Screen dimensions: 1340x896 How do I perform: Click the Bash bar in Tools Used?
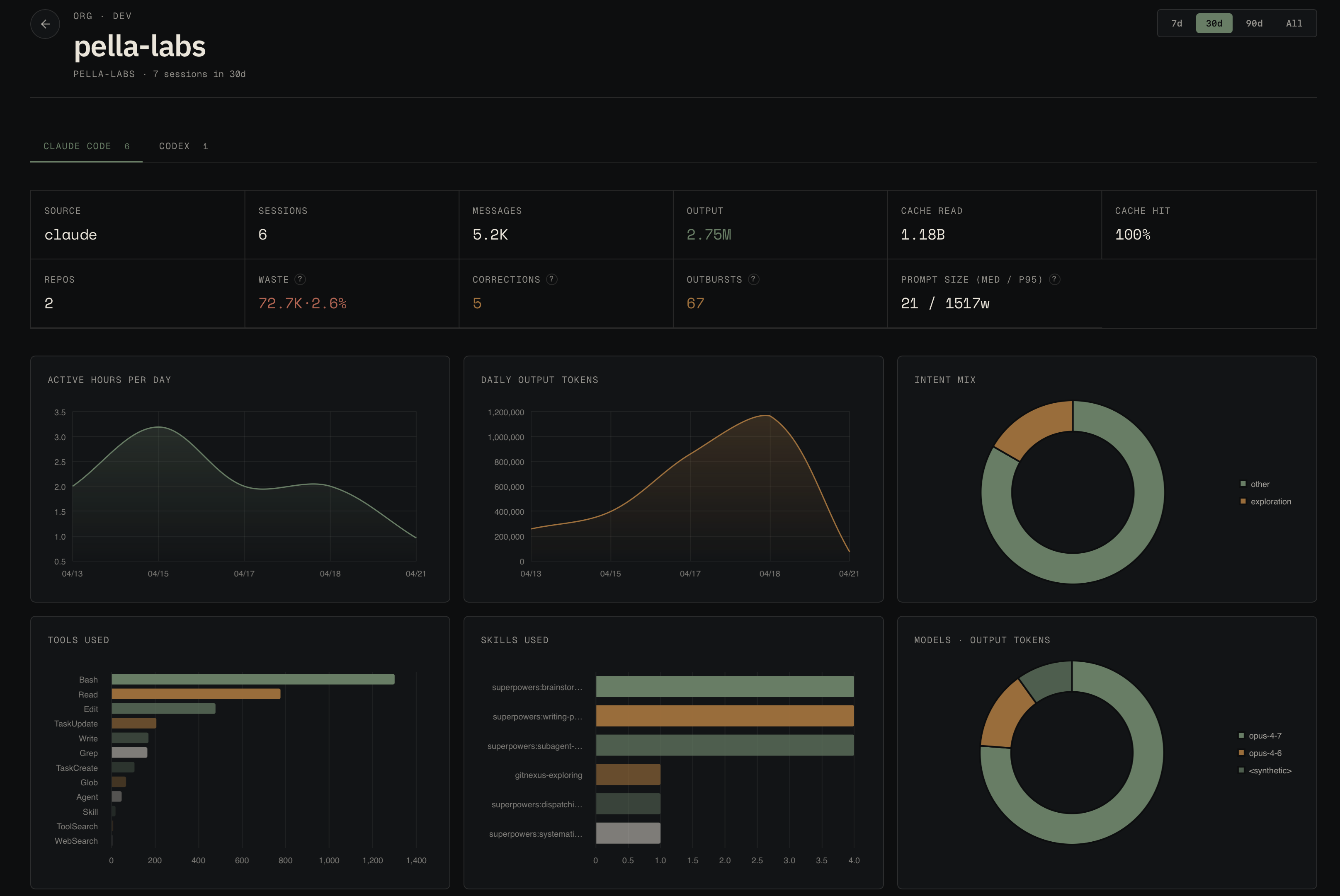252,679
